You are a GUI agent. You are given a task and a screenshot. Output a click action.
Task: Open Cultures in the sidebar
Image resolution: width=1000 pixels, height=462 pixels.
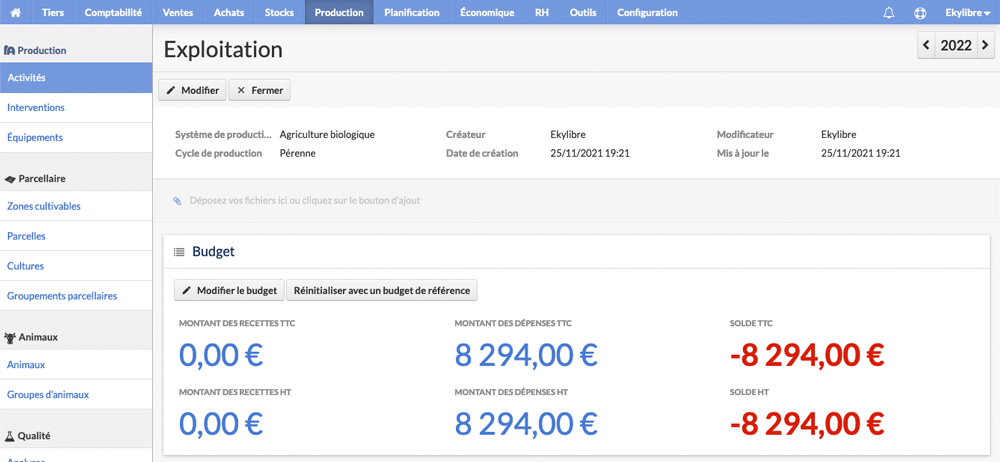pos(76,266)
